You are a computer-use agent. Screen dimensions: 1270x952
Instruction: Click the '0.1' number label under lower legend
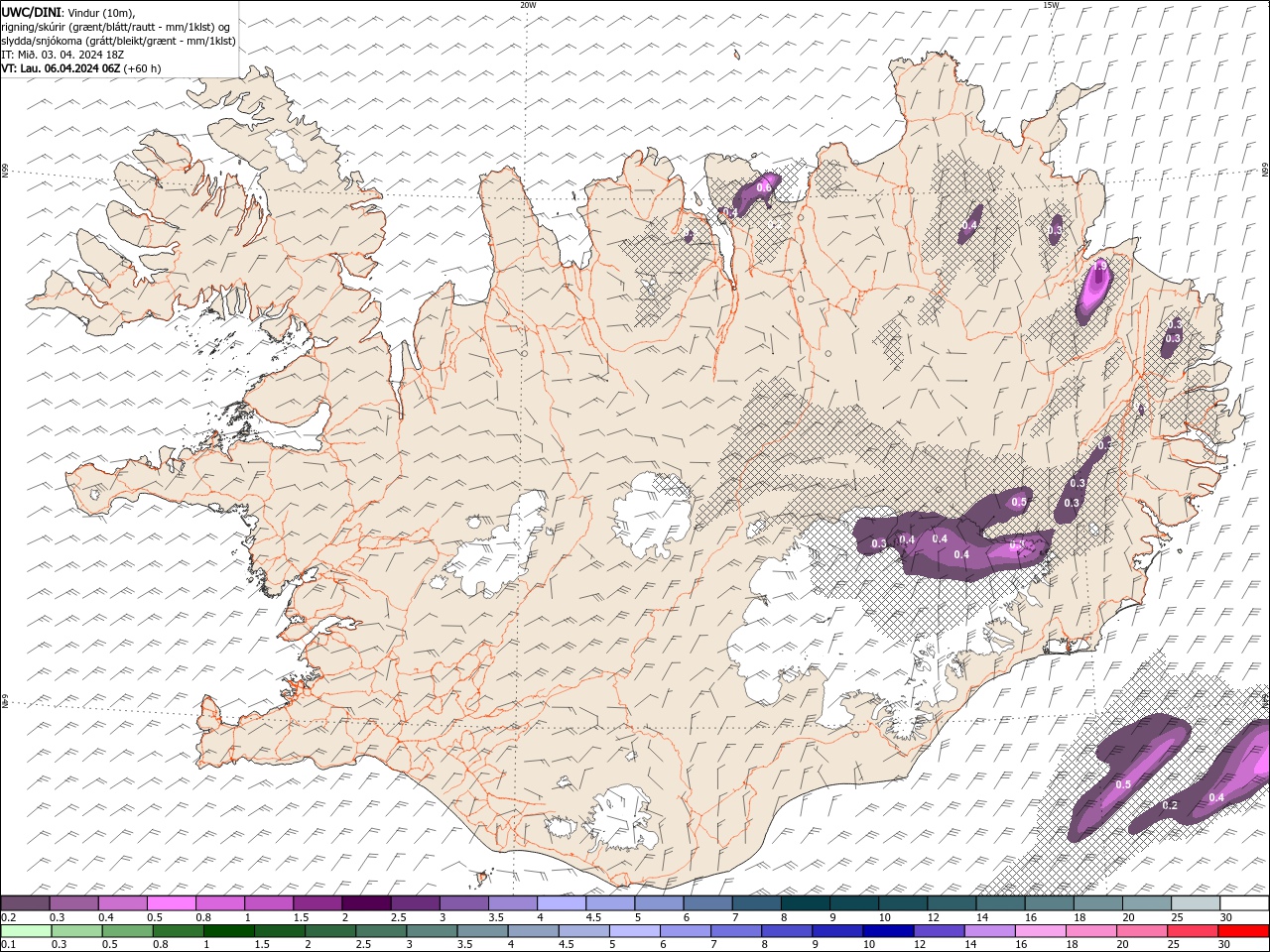coord(7,944)
